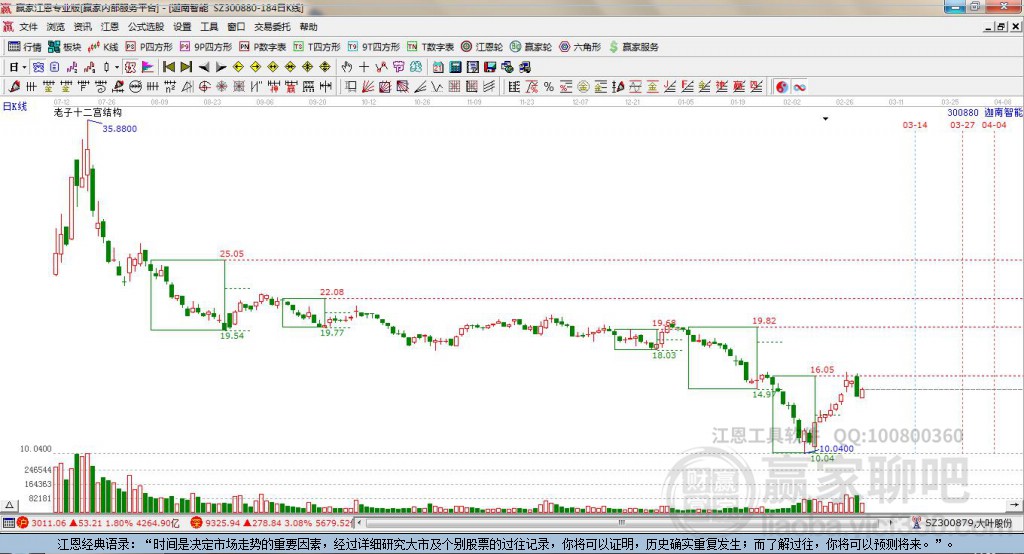The height and width of the screenshot is (554, 1024).
Task: Open the P四方形 tool
Action: [149, 46]
